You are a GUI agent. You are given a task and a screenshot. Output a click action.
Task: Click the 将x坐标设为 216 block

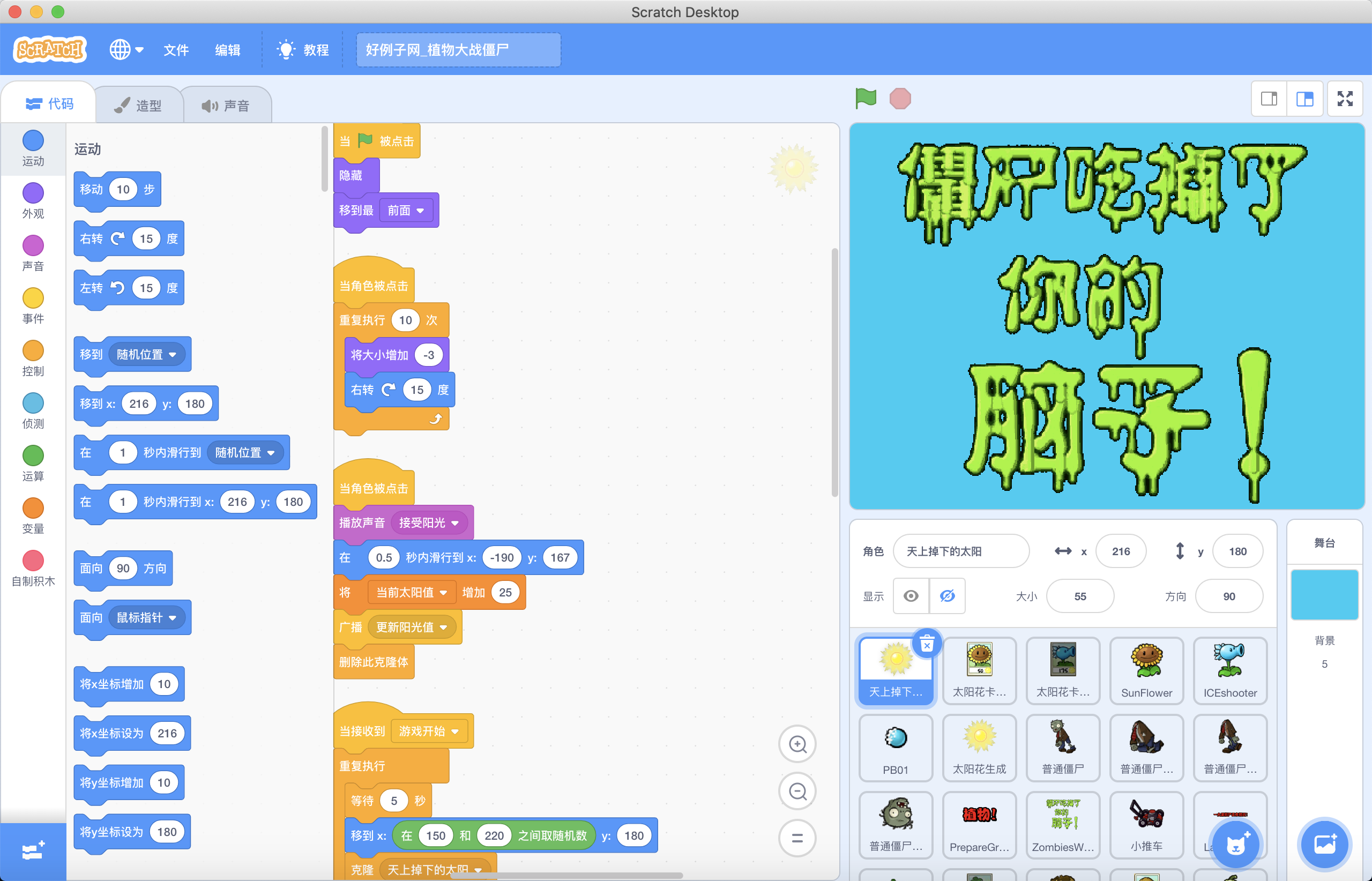point(132,734)
